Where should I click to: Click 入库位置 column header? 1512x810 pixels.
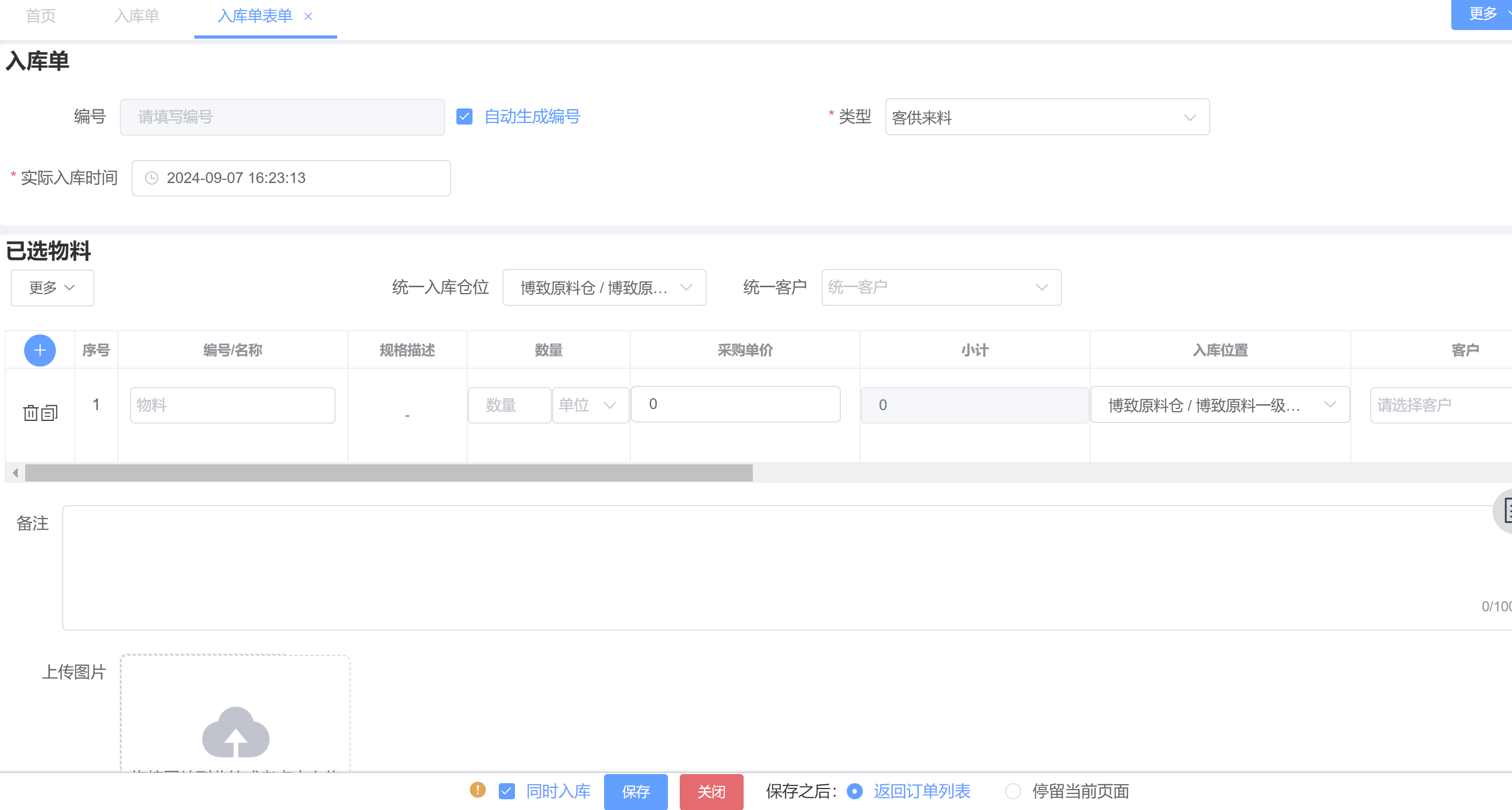click(1220, 351)
